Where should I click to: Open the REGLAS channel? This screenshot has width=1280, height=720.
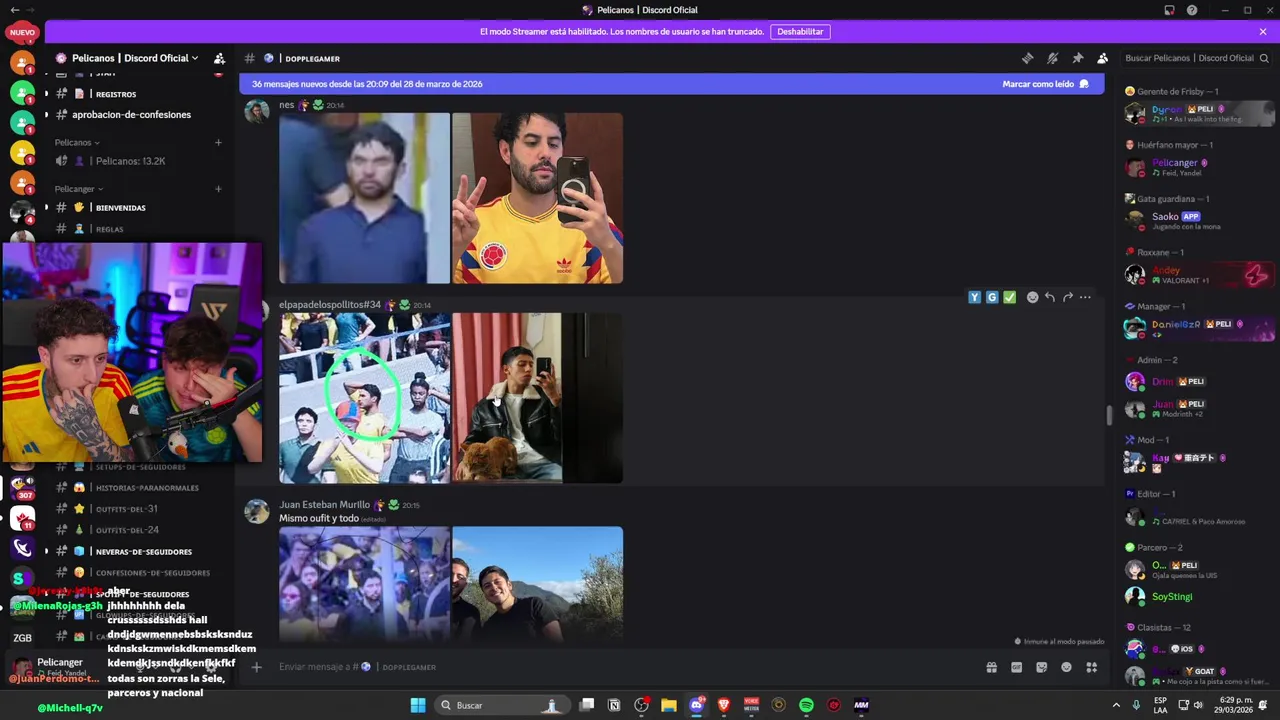click(109, 229)
